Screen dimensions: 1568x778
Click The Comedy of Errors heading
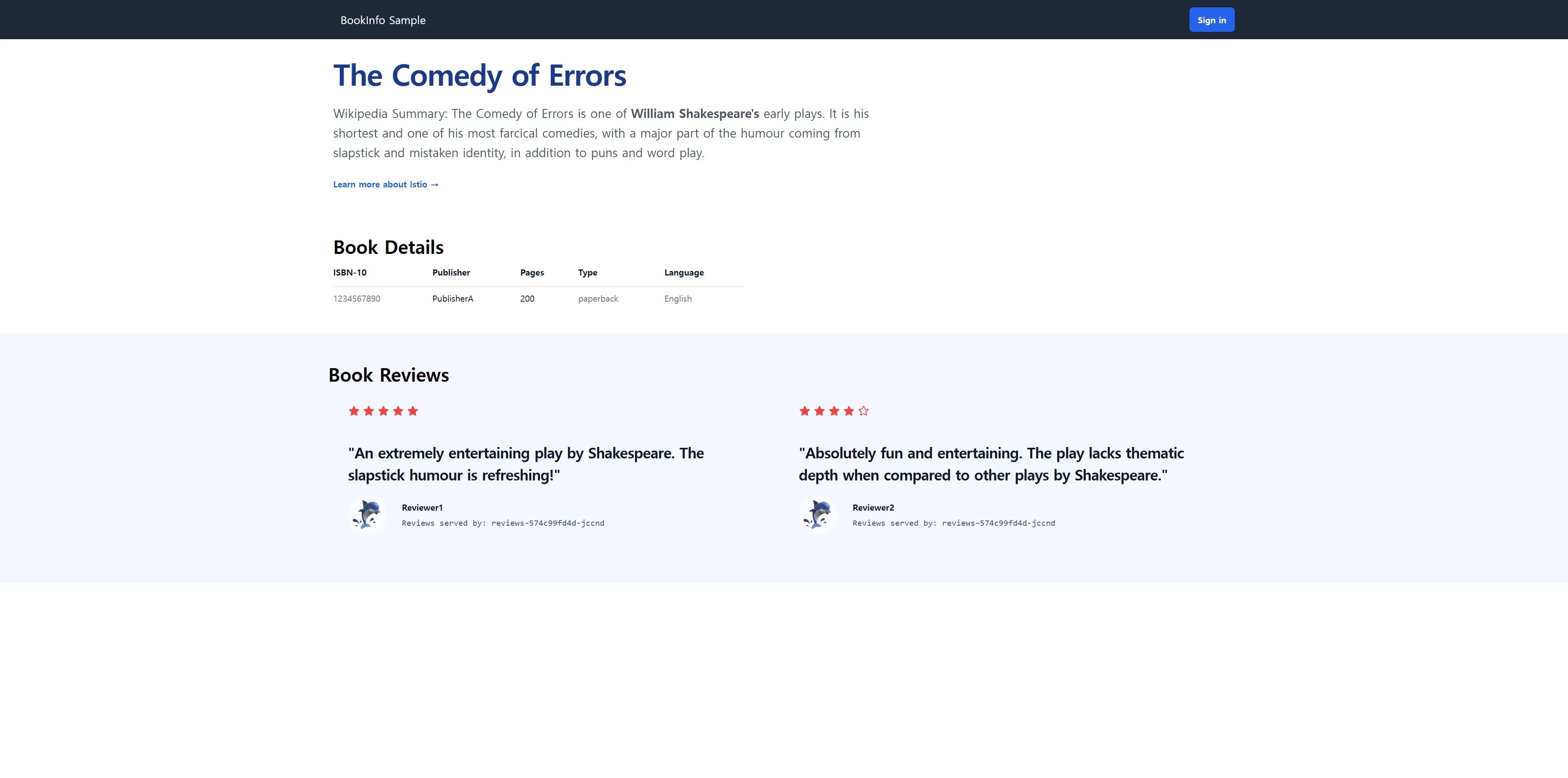point(480,76)
